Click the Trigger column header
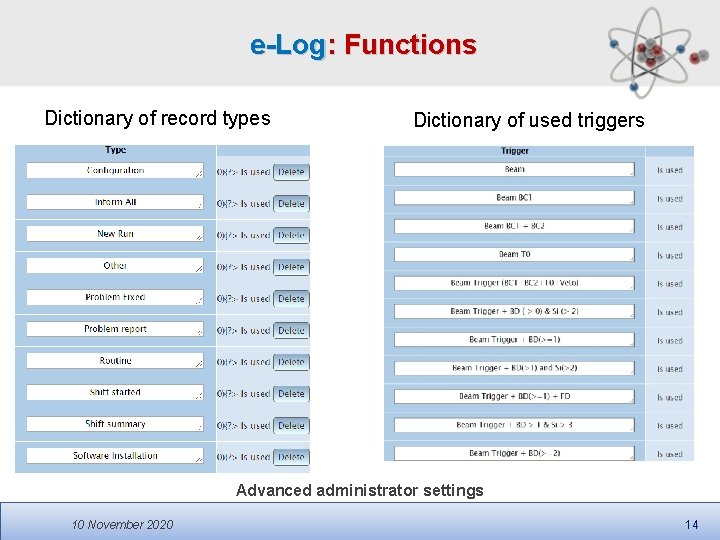The image size is (720, 540). (x=514, y=151)
